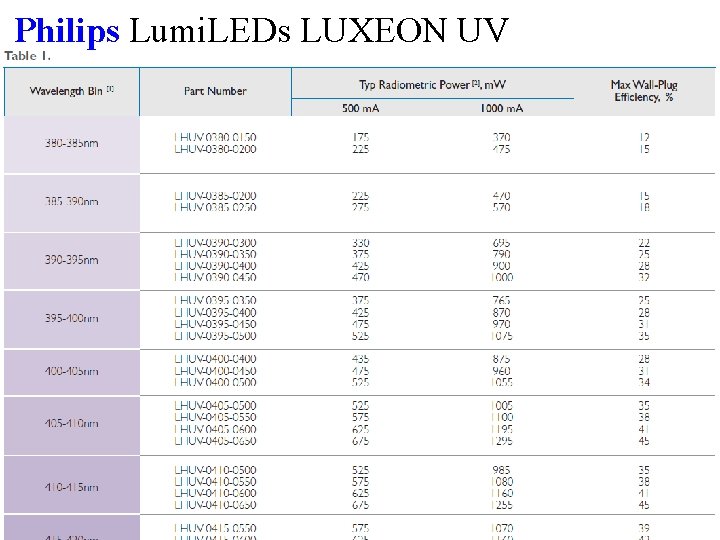This screenshot has height=540, width=720.
Task: Click part number LHUV-0400-0500
Action: pos(215,382)
